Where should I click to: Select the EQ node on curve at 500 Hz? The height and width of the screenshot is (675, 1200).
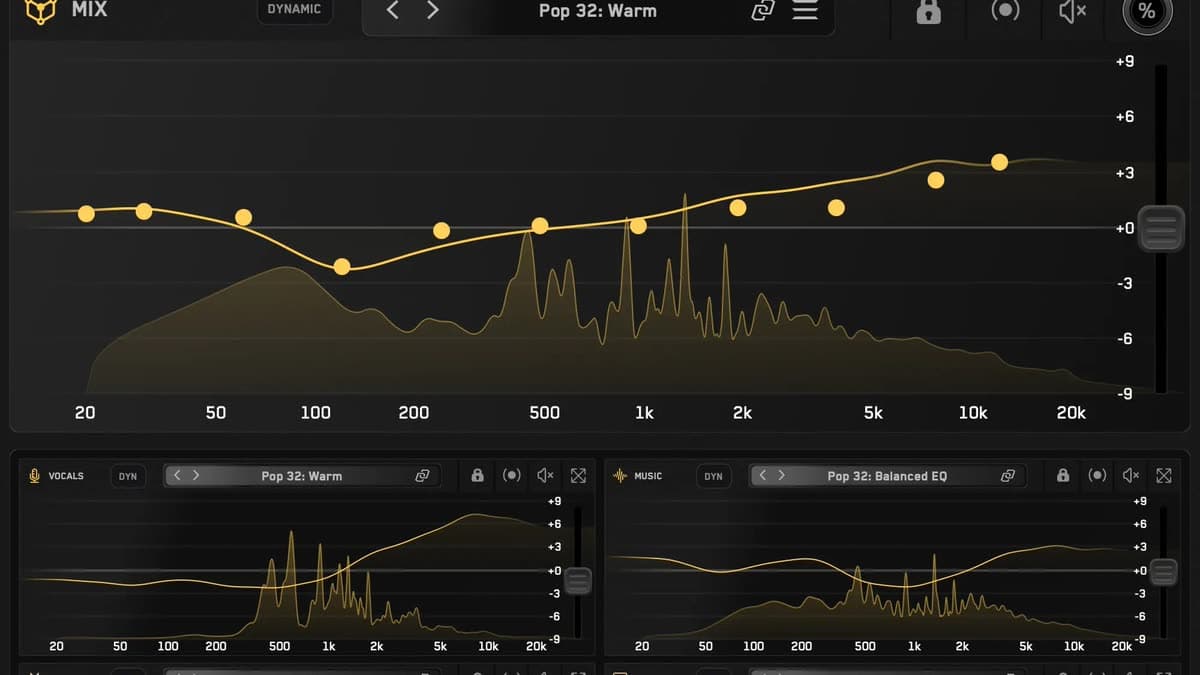(x=540, y=226)
